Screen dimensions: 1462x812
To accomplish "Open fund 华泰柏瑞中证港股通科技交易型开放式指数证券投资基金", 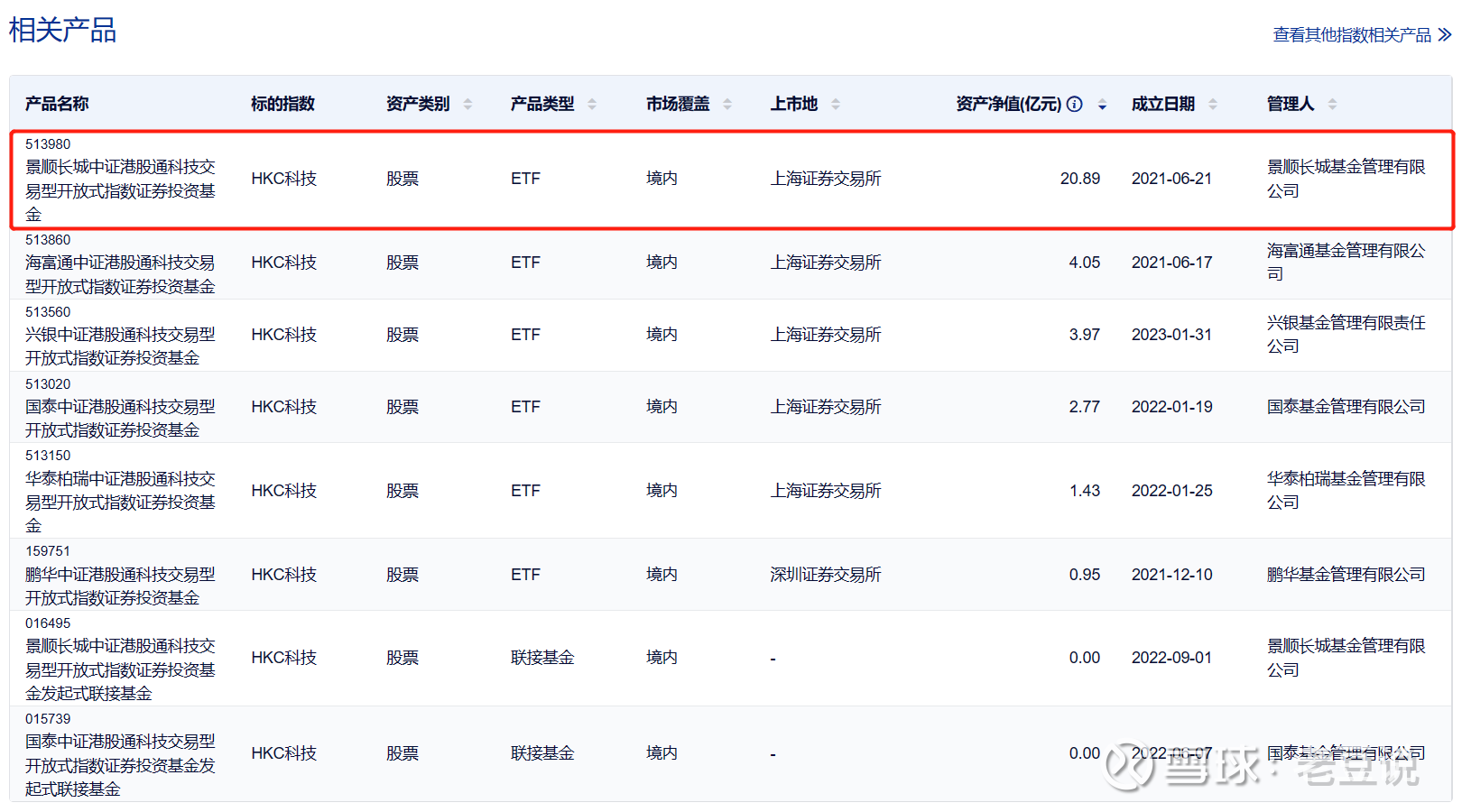I will pos(120,502).
